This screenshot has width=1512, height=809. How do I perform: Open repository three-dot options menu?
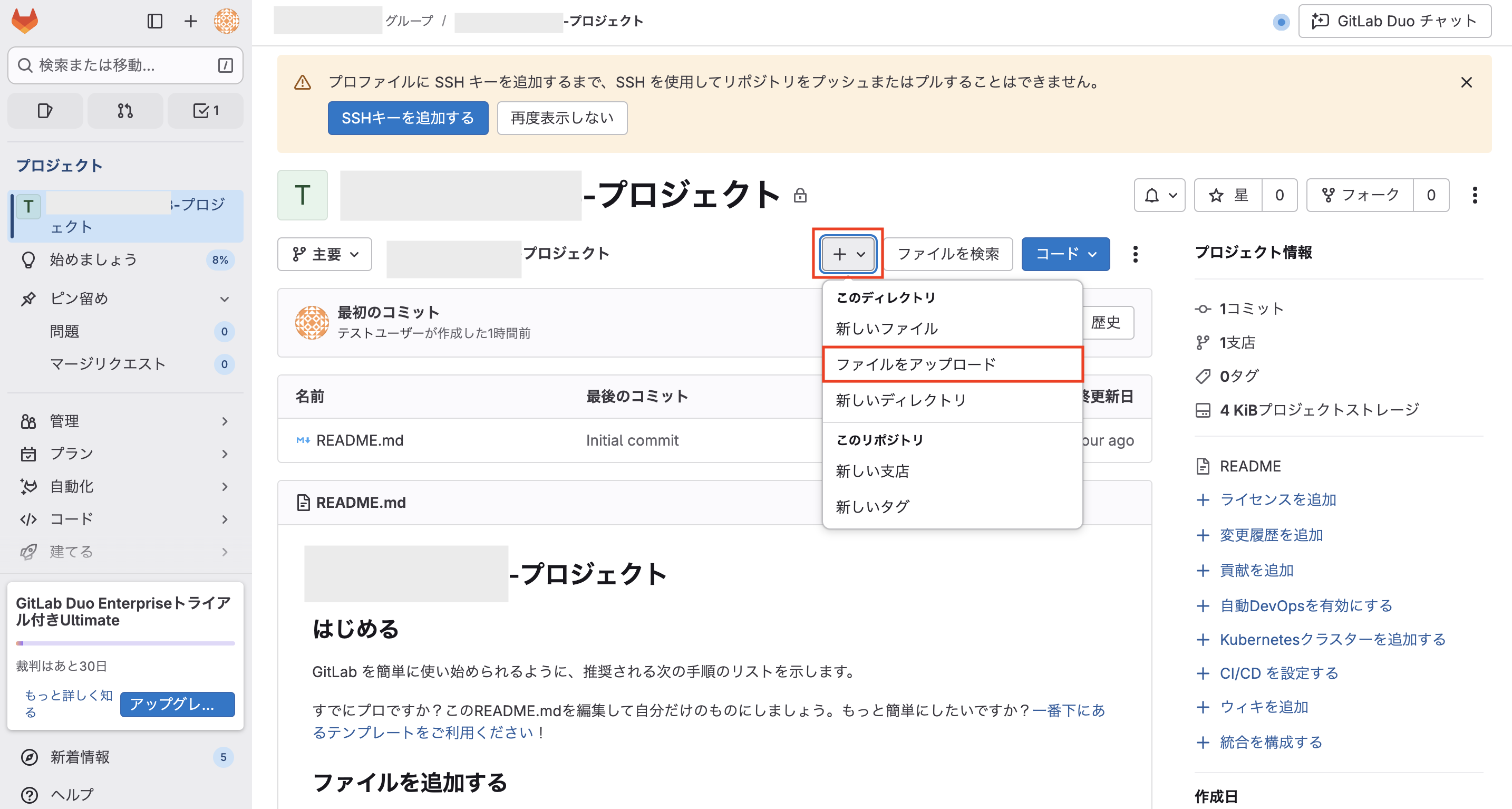pyautogui.click(x=1135, y=254)
